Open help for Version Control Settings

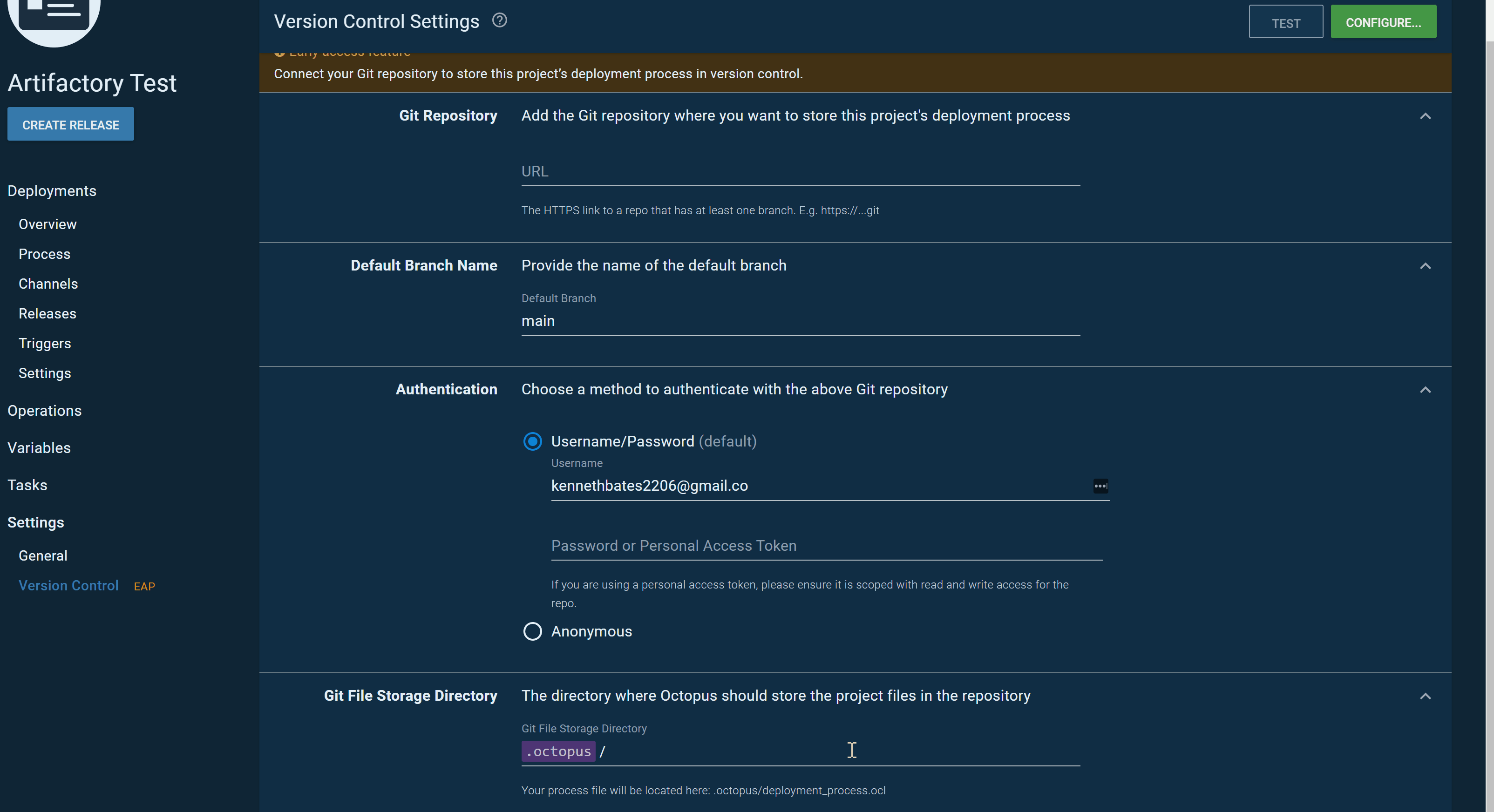[x=499, y=20]
